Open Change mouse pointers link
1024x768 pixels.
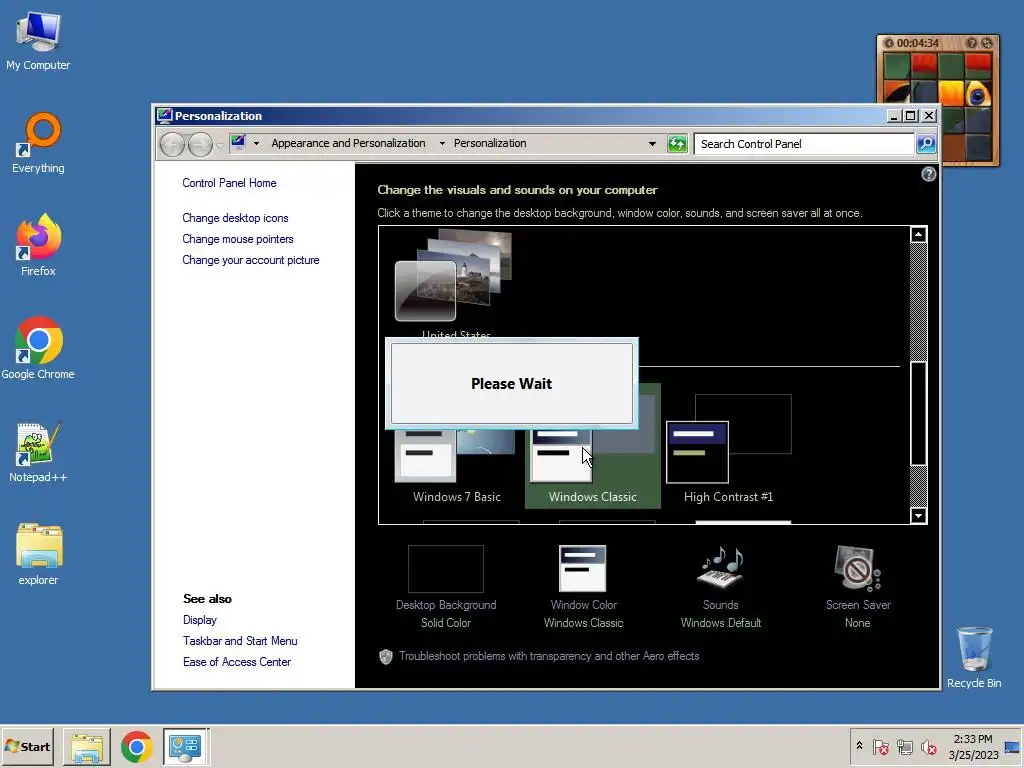point(238,239)
